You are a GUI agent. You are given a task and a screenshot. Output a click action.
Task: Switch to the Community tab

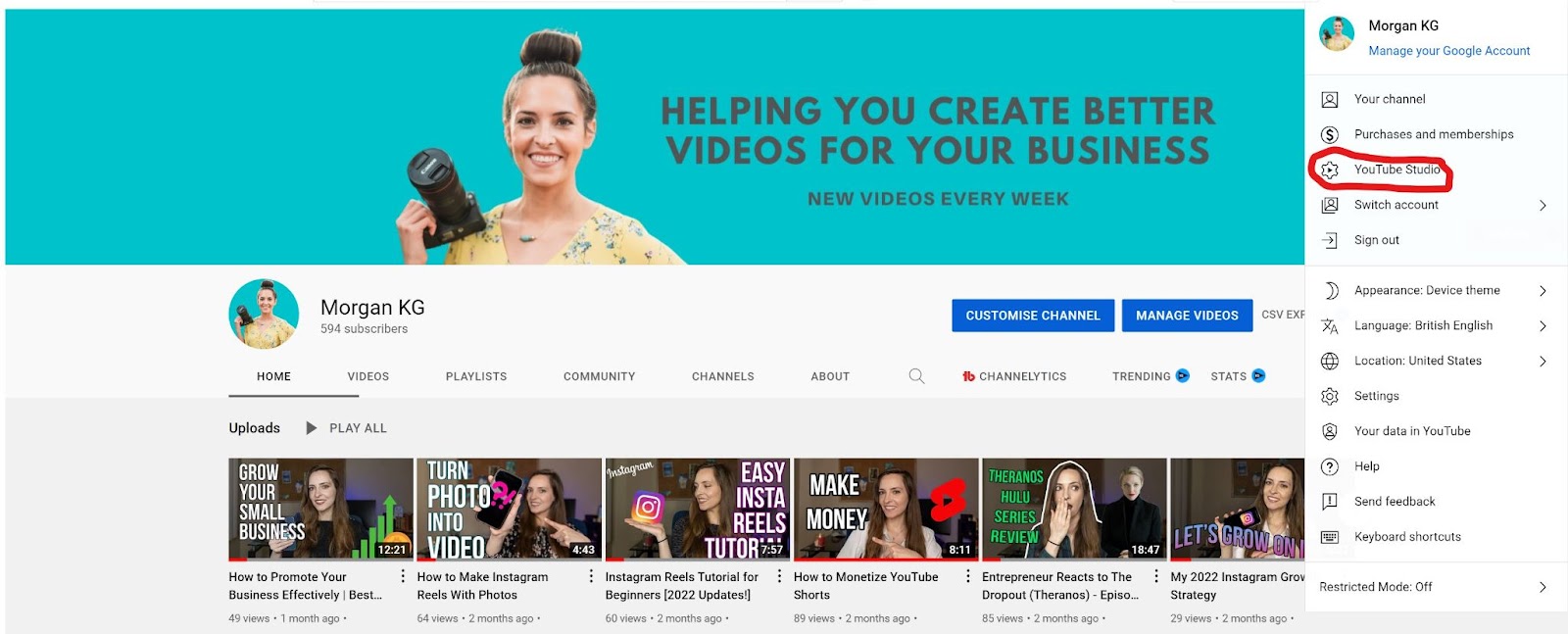click(x=600, y=376)
